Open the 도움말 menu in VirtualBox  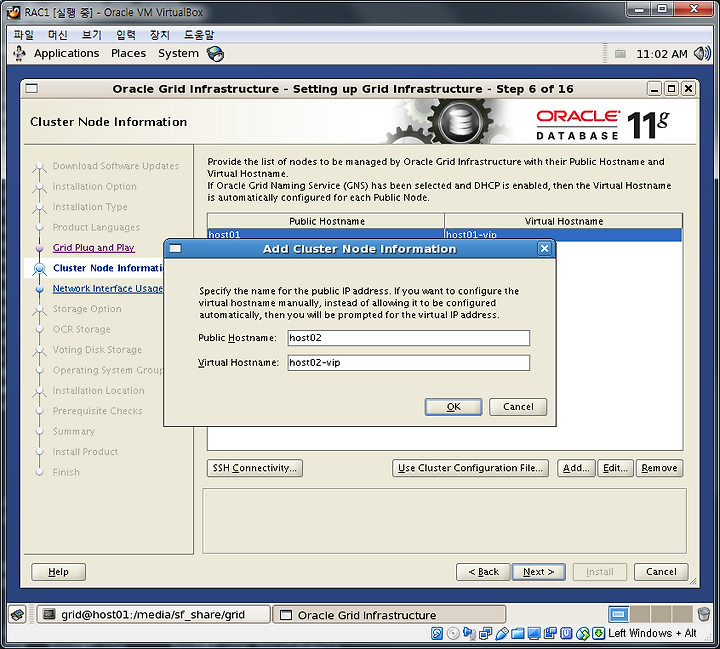coord(199,35)
